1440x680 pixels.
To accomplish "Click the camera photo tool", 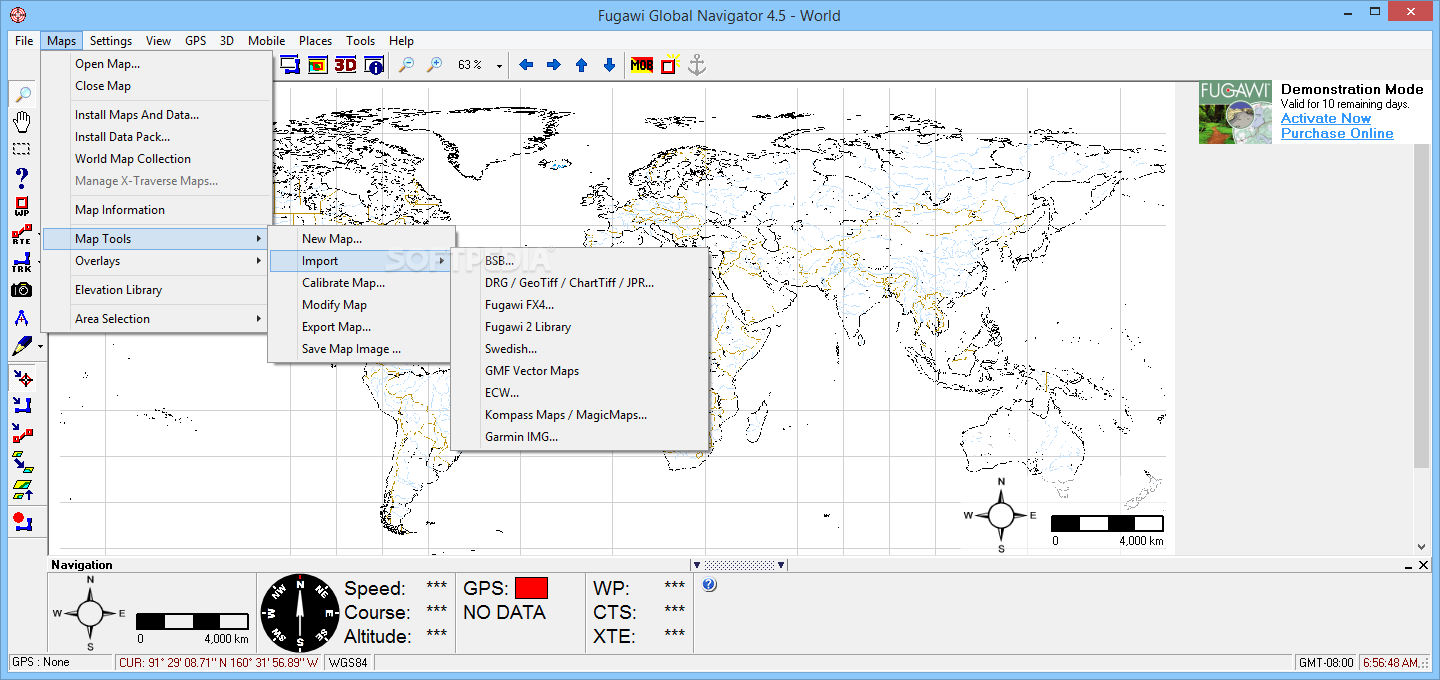I will tap(22, 290).
